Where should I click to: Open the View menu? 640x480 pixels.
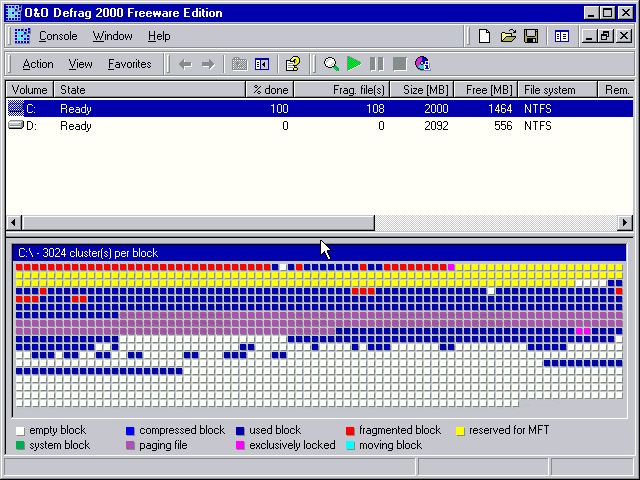coord(80,64)
